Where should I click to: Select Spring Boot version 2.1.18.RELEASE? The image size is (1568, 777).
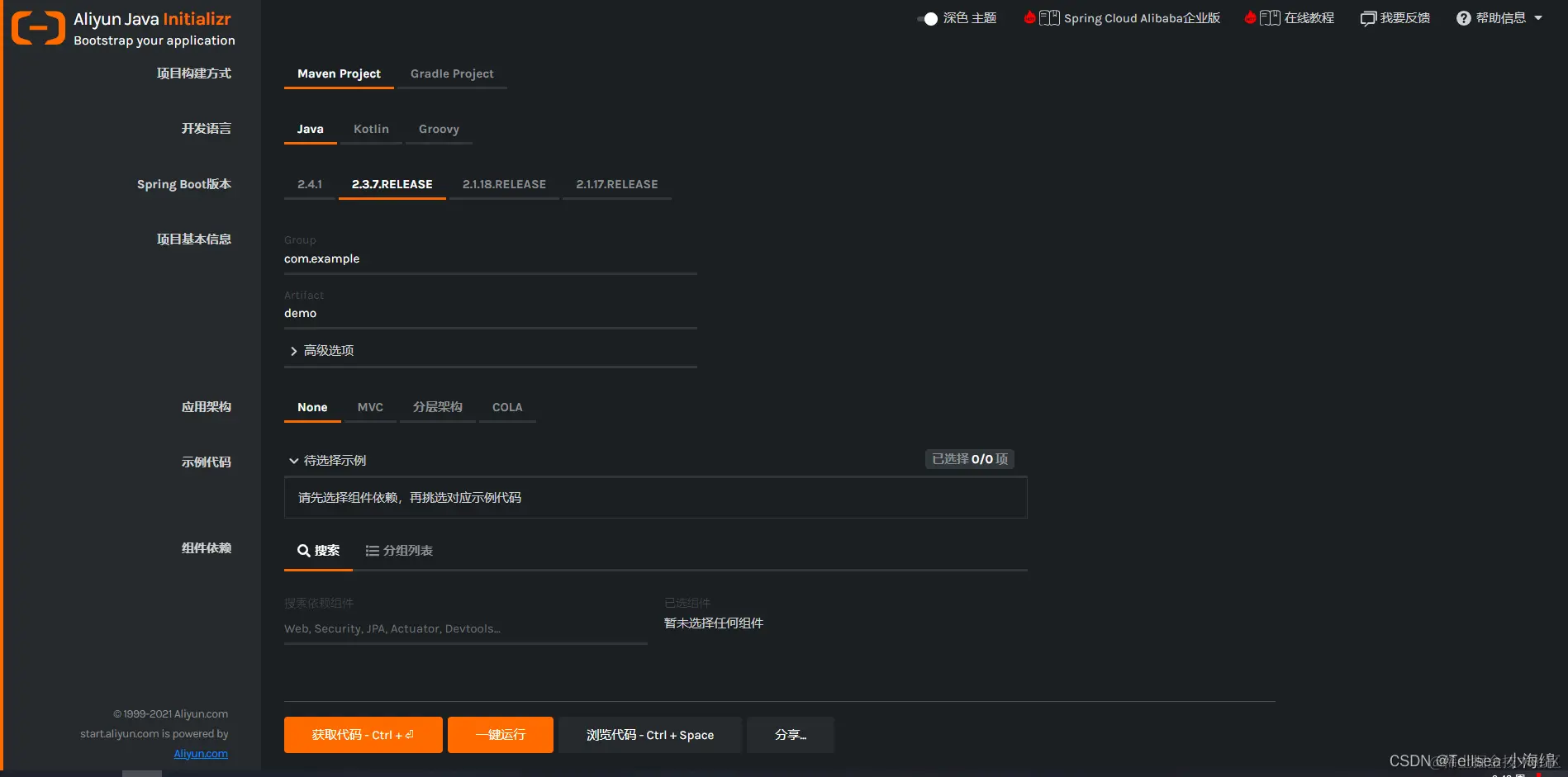(504, 184)
